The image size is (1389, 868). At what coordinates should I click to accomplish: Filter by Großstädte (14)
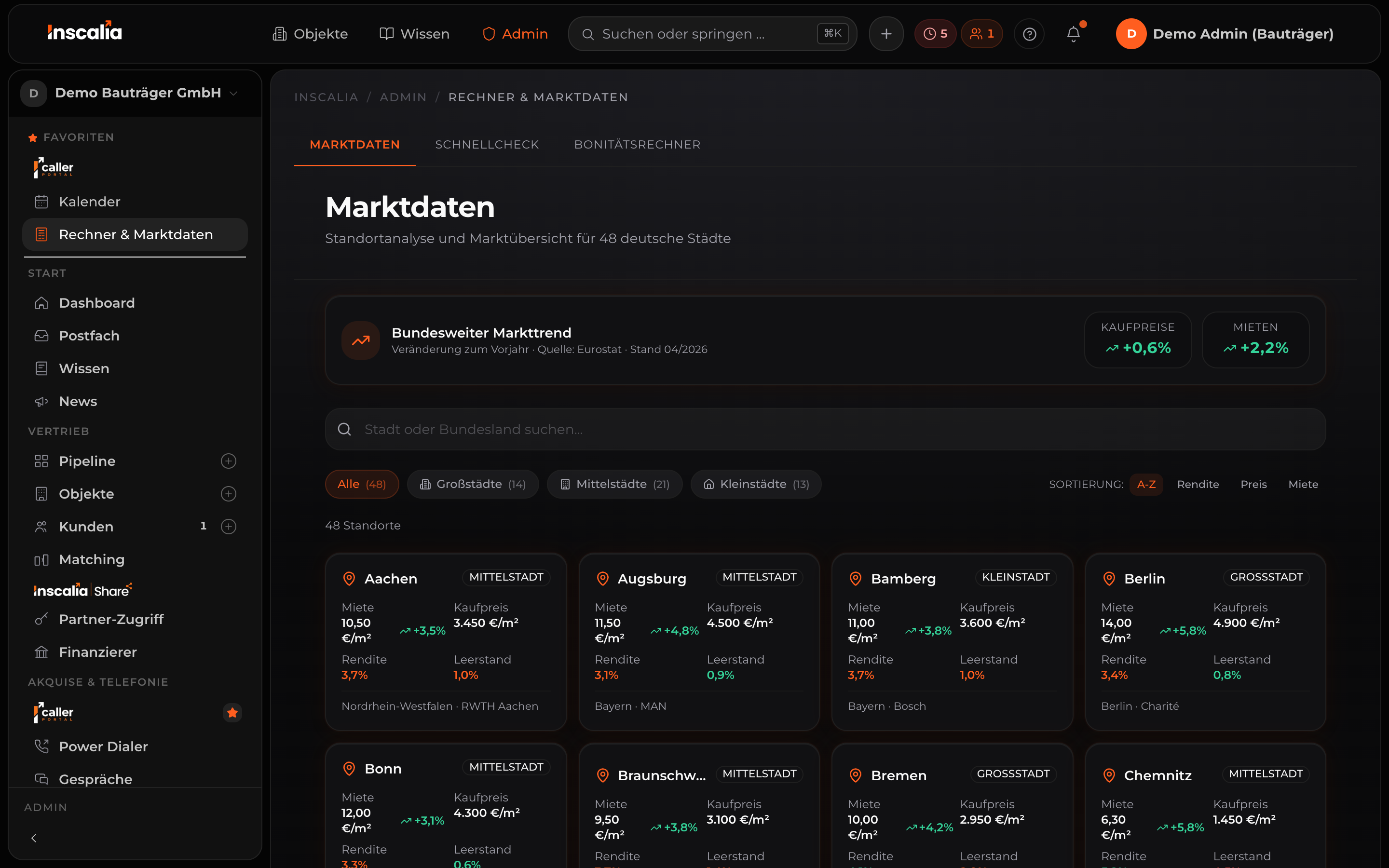[x=473, y=484]
